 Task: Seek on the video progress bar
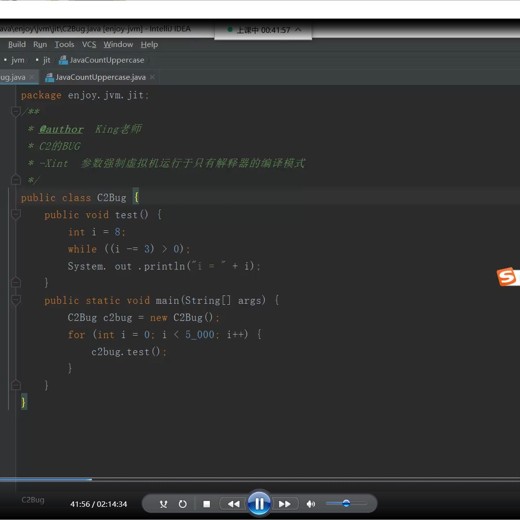260,479
